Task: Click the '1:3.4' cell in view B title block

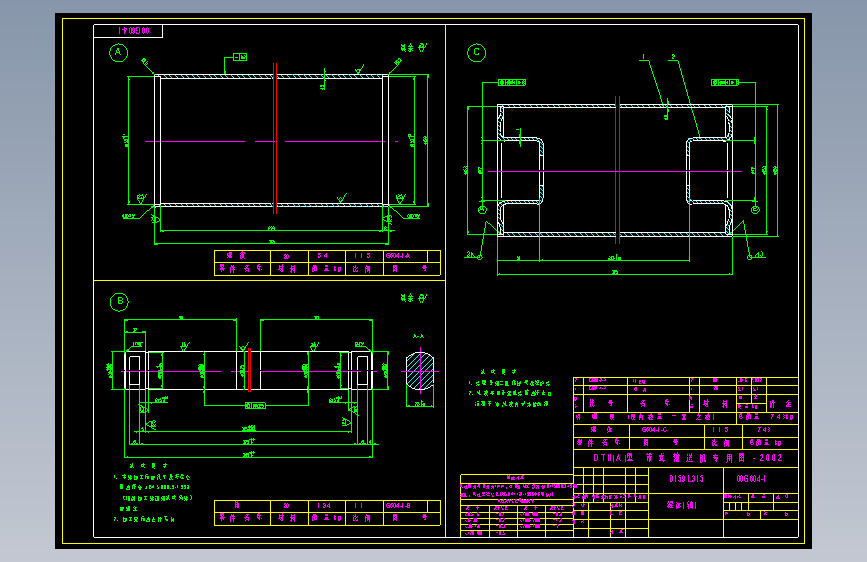Action: coord(326,506)
